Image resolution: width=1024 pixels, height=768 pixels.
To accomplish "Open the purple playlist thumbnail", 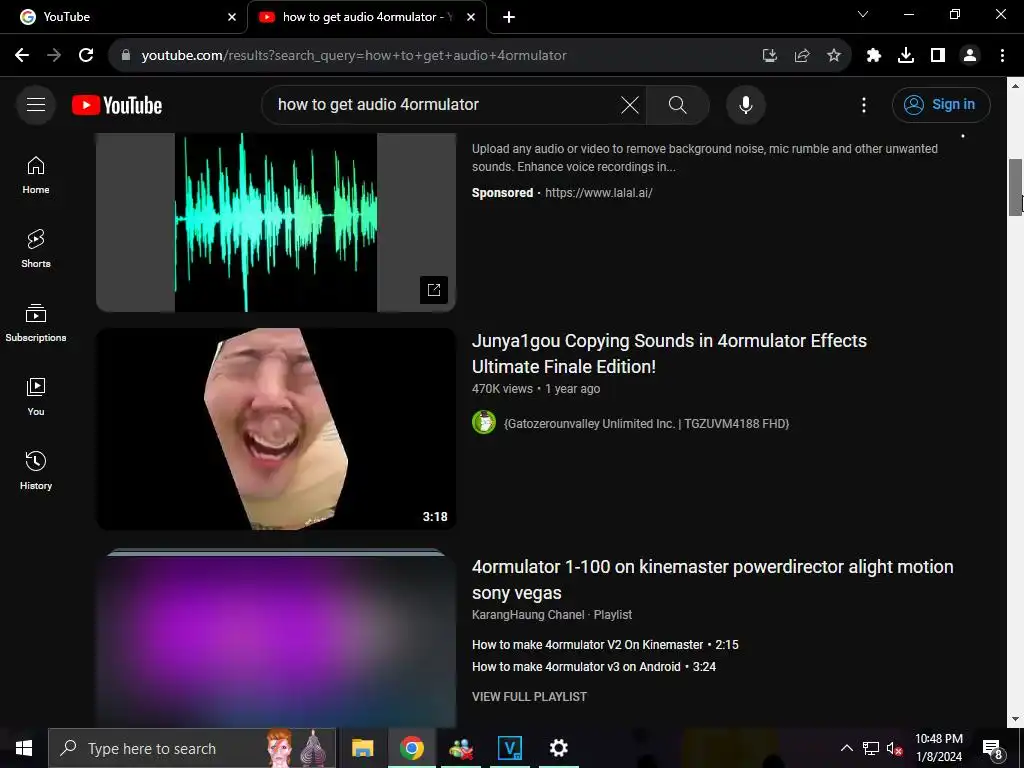I will [x=276, y=640].
